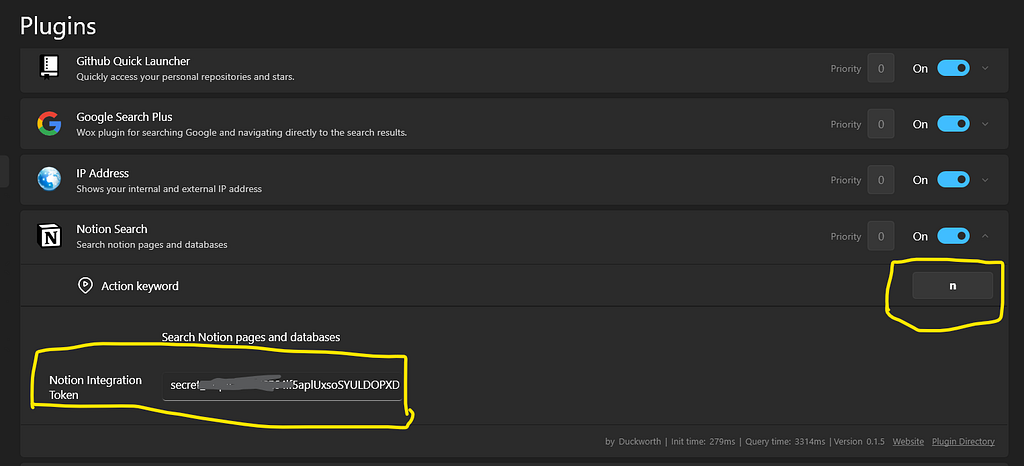Select the Google Search Plus priority field
Viewport: 1024px width, 466px height.
[880, 124]
